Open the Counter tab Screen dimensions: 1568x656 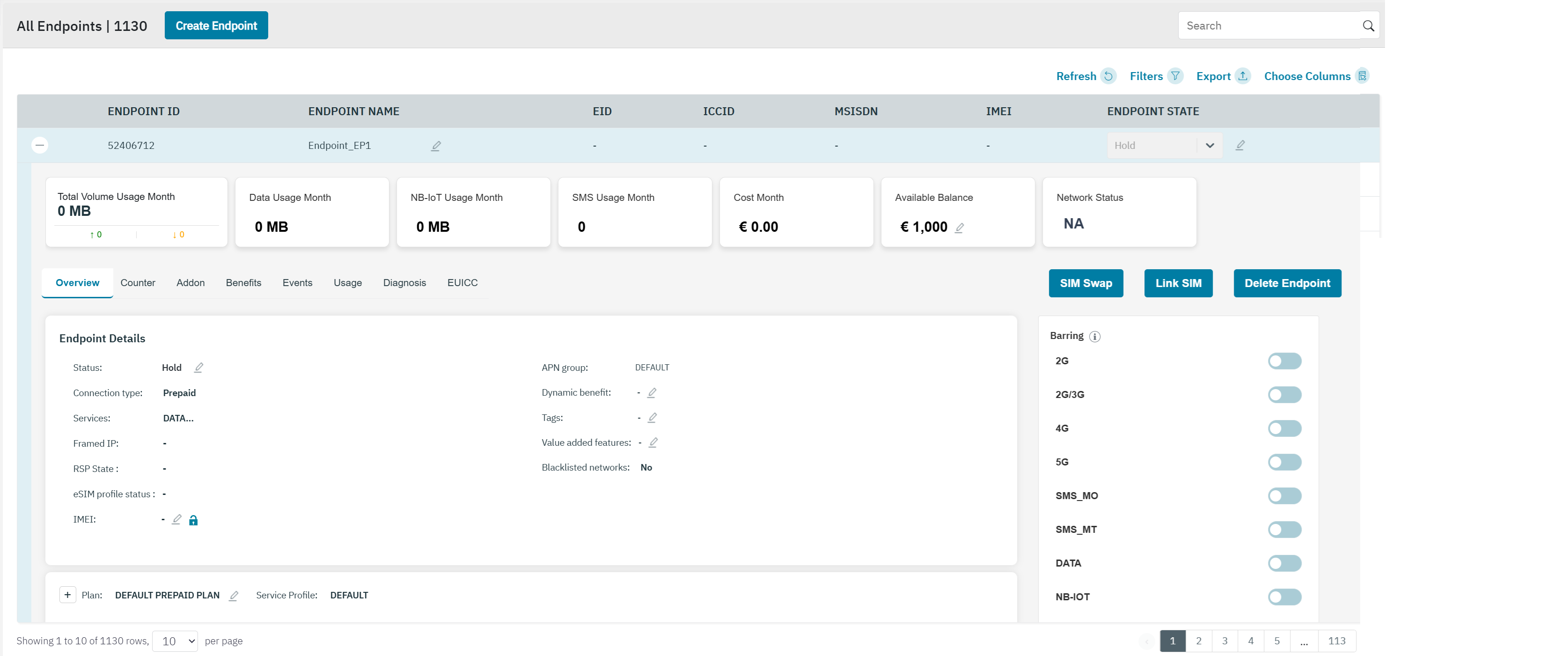point(138,283)
